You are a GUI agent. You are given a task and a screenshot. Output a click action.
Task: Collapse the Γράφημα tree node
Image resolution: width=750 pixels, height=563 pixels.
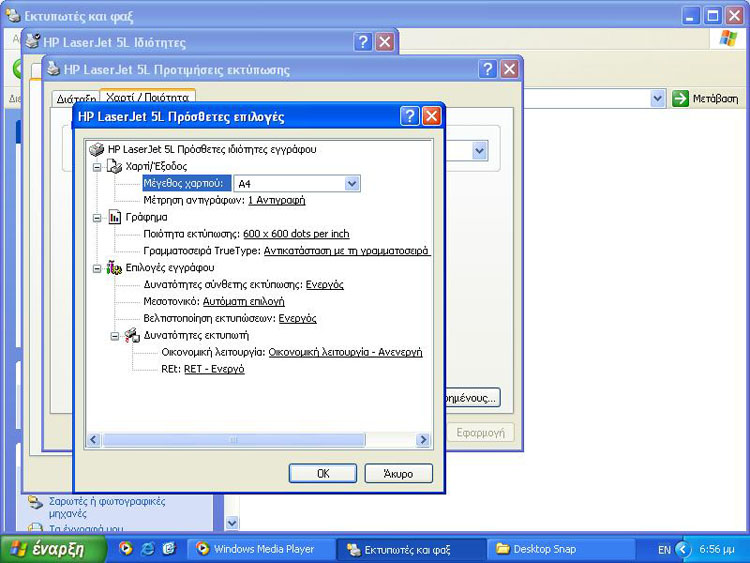click(x=97, y=218)
